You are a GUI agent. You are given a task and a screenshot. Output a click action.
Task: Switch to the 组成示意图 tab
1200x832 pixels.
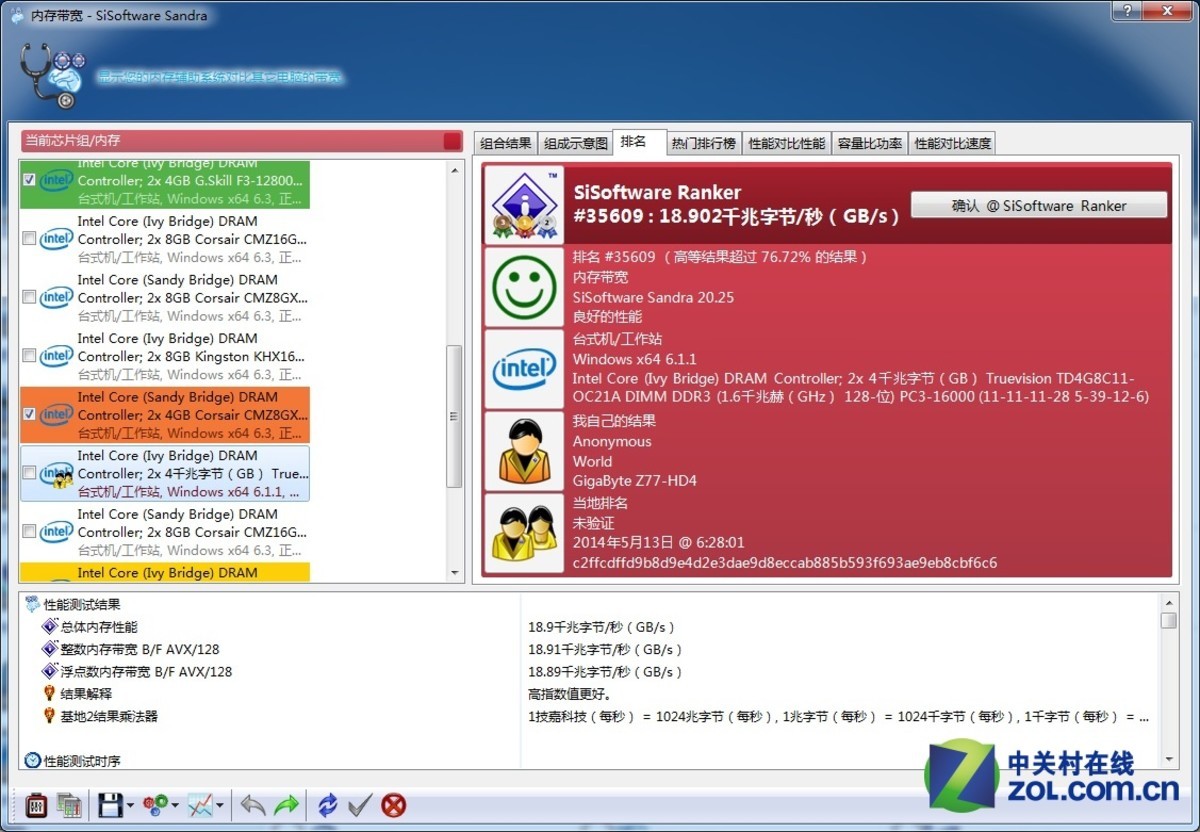tap(575, 143)
